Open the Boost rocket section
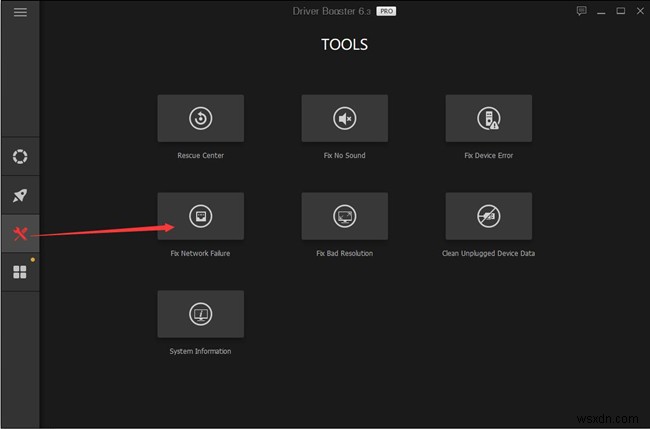 coord(20,195)
